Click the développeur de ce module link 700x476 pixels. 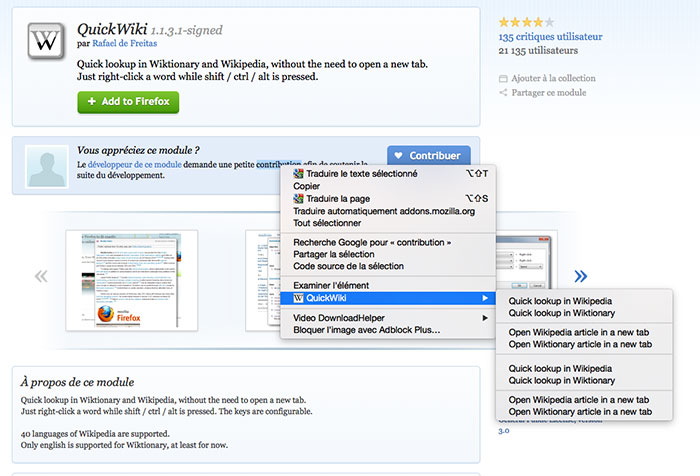[x=135, y=164]
